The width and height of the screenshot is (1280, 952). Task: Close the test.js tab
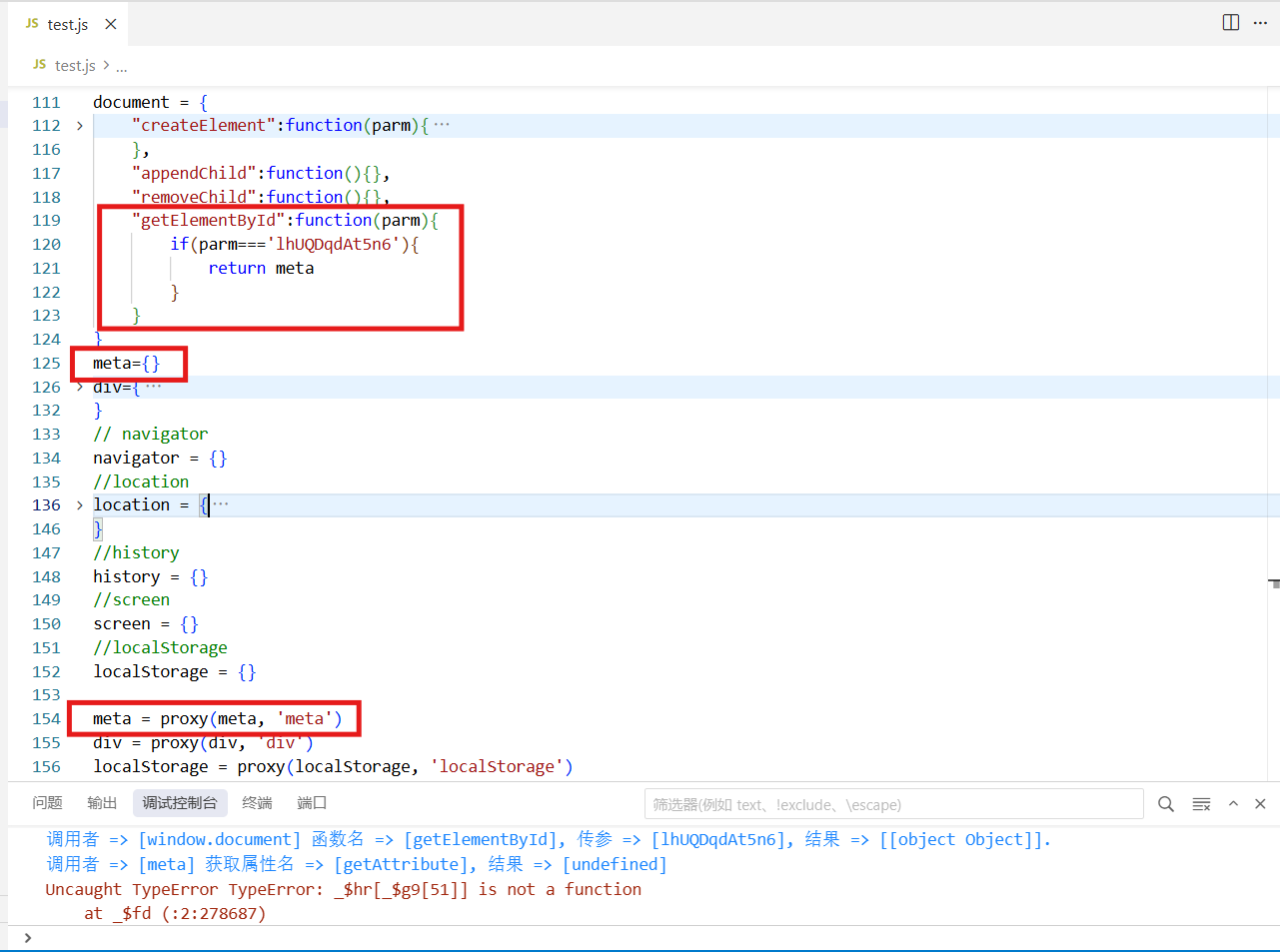click(111, 24)
